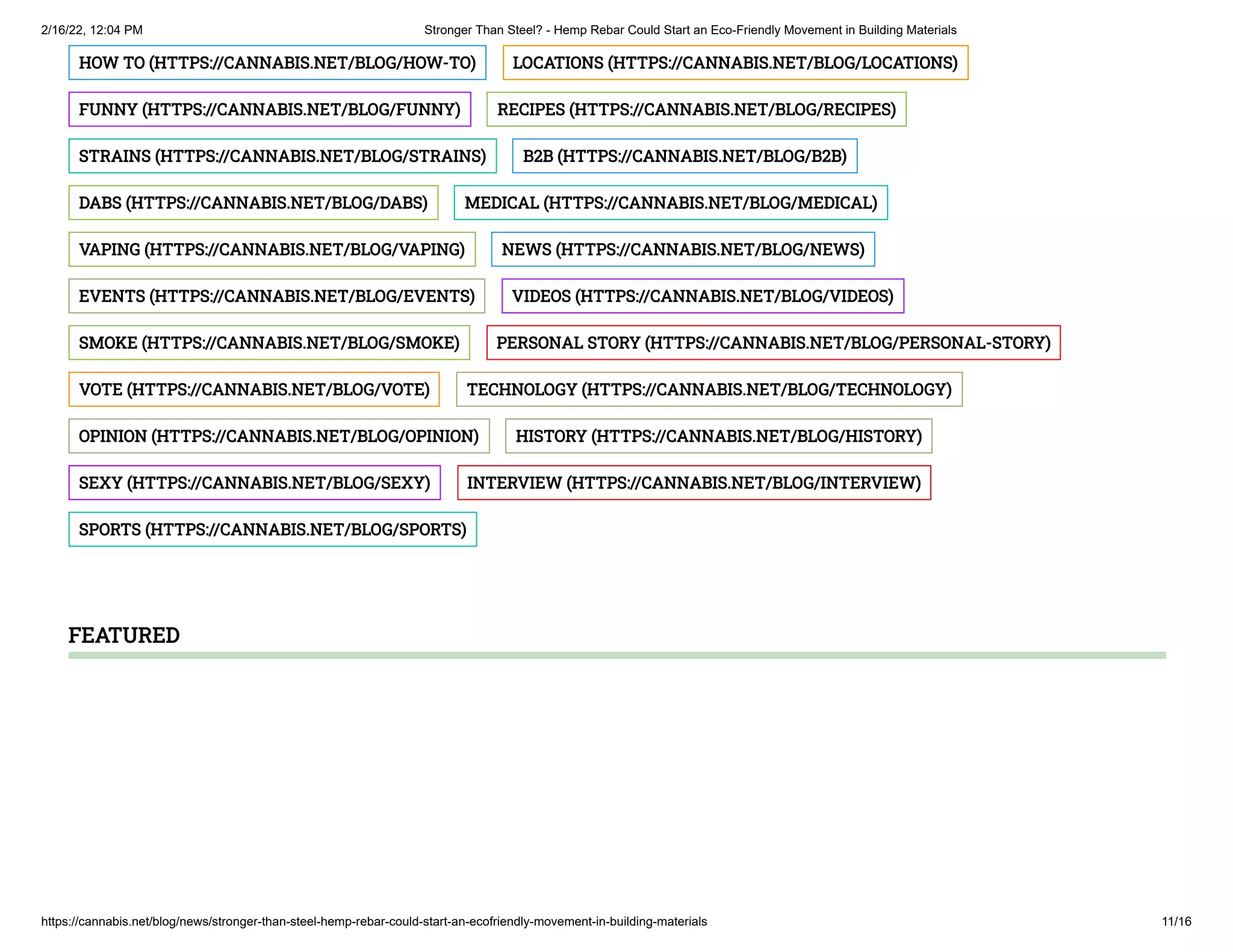Click the VOTE category link
Image resolution: width=1233 pixels, height=952 pixels.
254,389
